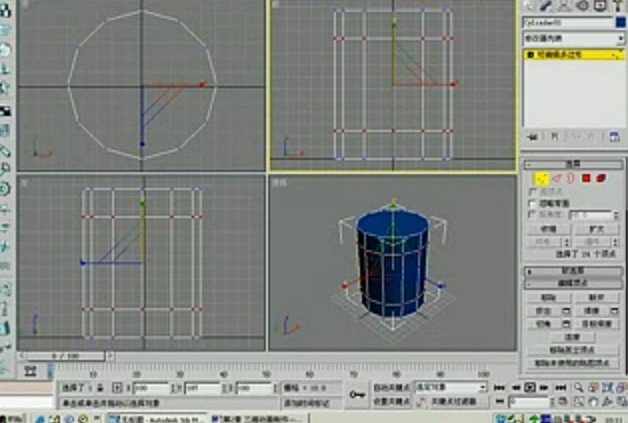The width and height of the screenshot is (628, 423).
Task: Click the Set Key large key icon
Action: coord(357,395)
